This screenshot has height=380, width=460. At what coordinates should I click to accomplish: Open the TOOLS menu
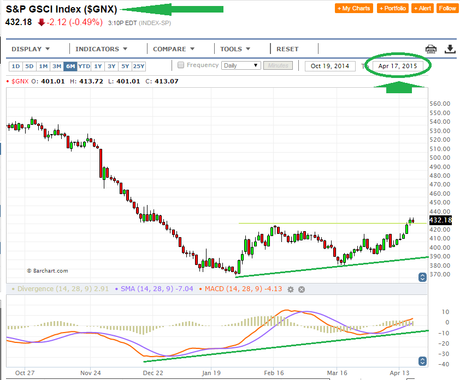click(x=235, y=49)
